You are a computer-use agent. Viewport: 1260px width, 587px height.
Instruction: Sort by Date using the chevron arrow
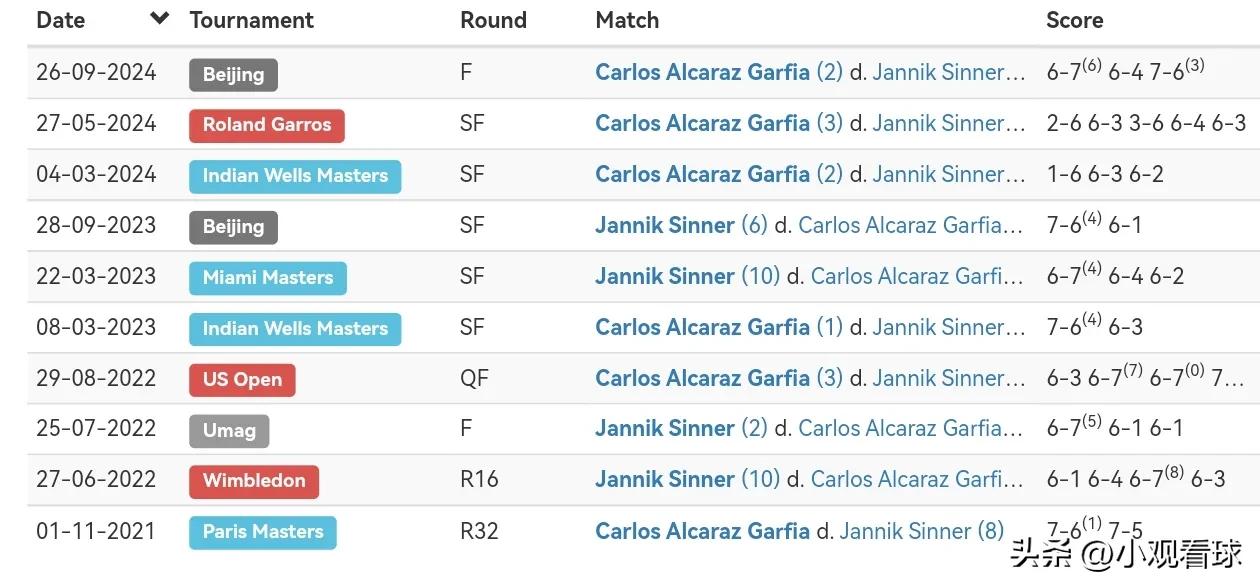click(159, 19)
